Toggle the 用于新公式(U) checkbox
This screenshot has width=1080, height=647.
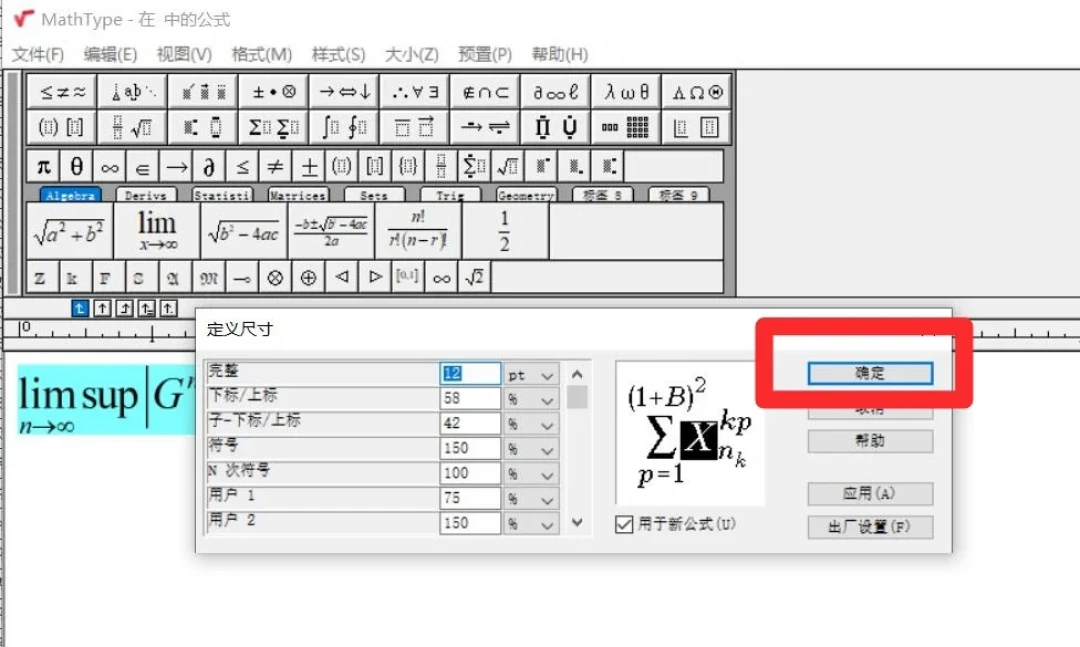[x=624, y=524]
